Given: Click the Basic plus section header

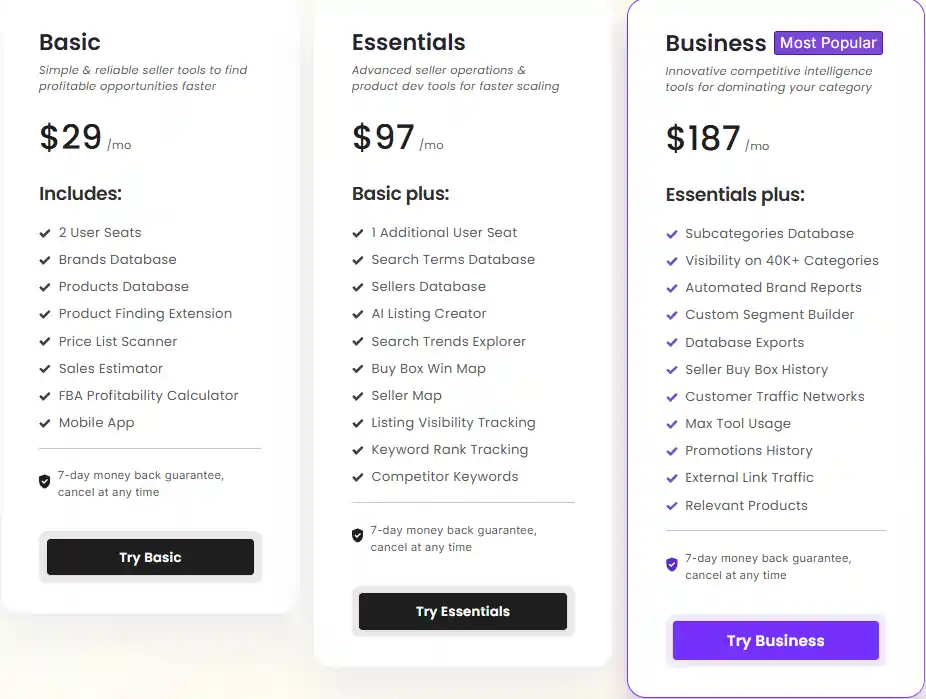Looking at the screenshot, I should (400, 193).
